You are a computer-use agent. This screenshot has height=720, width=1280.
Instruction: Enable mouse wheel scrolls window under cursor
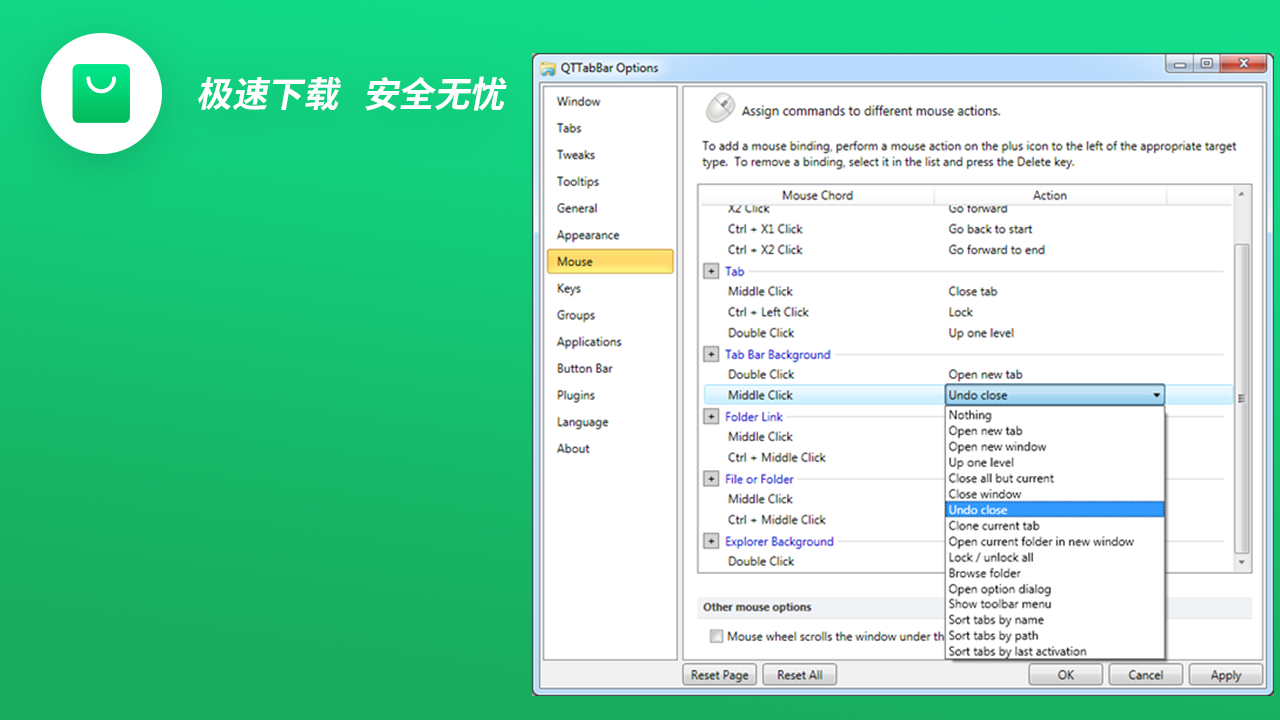click(716, 636)
